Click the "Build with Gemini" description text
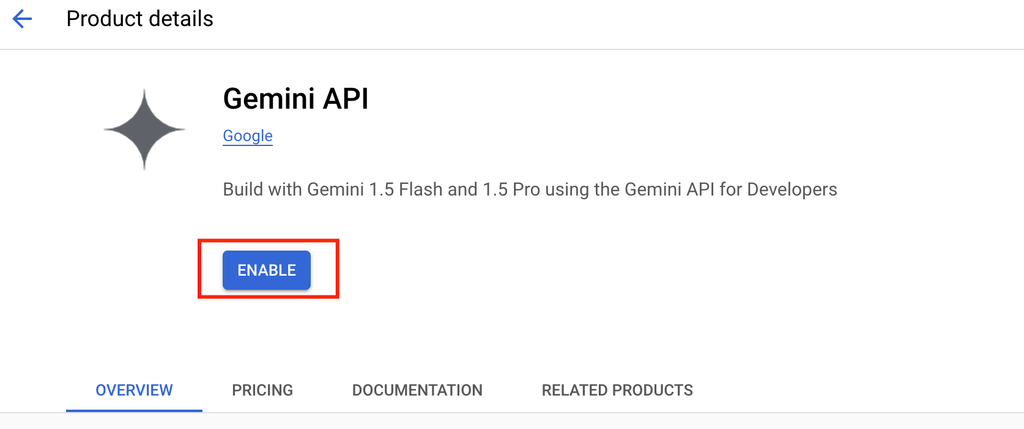The image size is (1024, 429). click(x=290, y=189)
